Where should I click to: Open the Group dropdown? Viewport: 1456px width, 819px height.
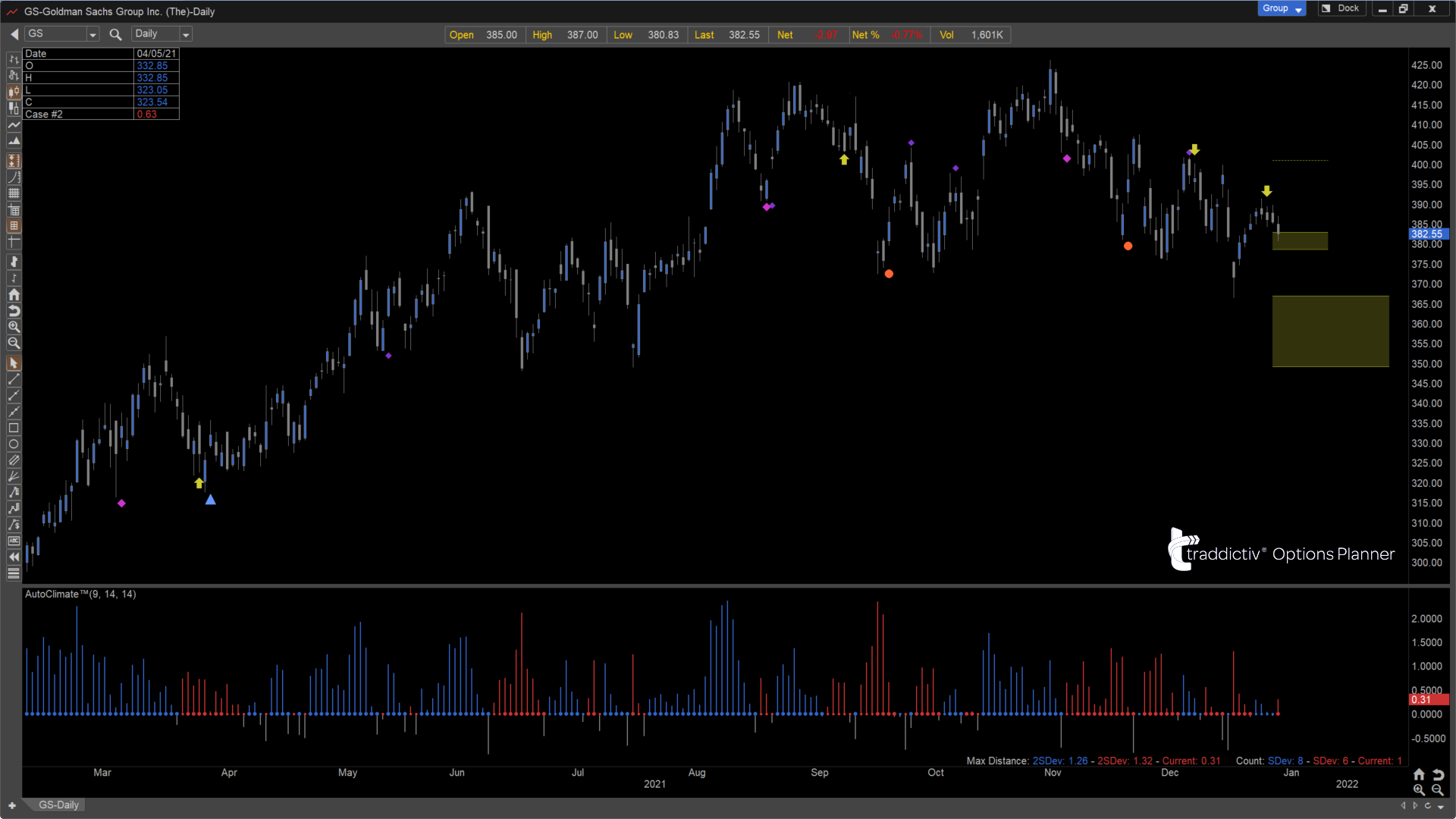click(1282, 8)
